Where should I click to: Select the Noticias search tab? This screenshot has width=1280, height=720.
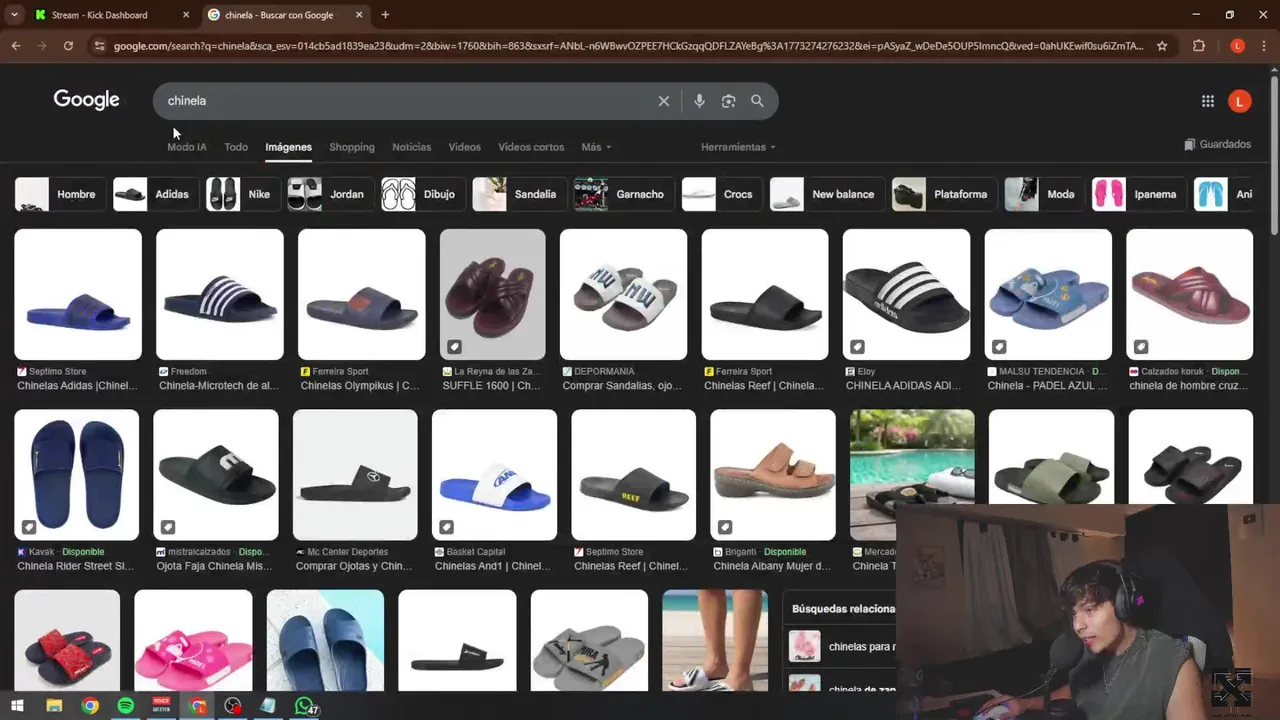click(411, 147)
